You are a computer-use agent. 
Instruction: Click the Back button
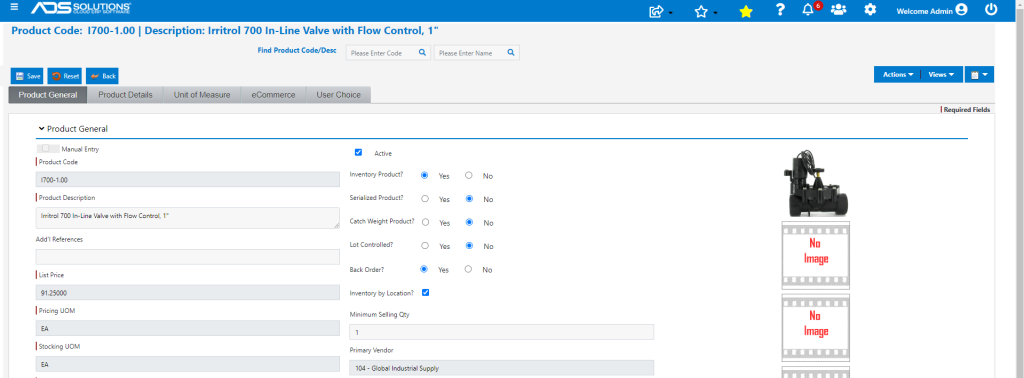point(103,76)
